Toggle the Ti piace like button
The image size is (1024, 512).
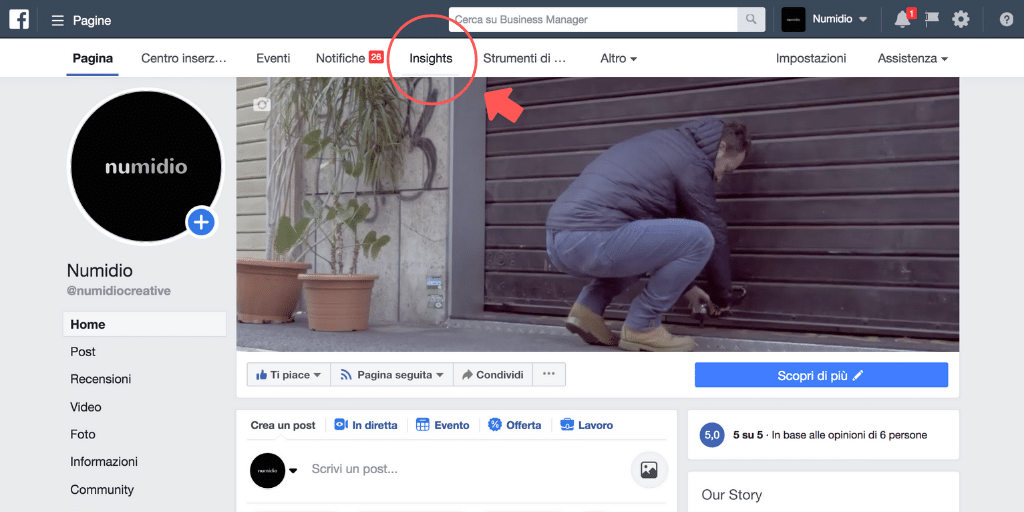pos(289,375)
